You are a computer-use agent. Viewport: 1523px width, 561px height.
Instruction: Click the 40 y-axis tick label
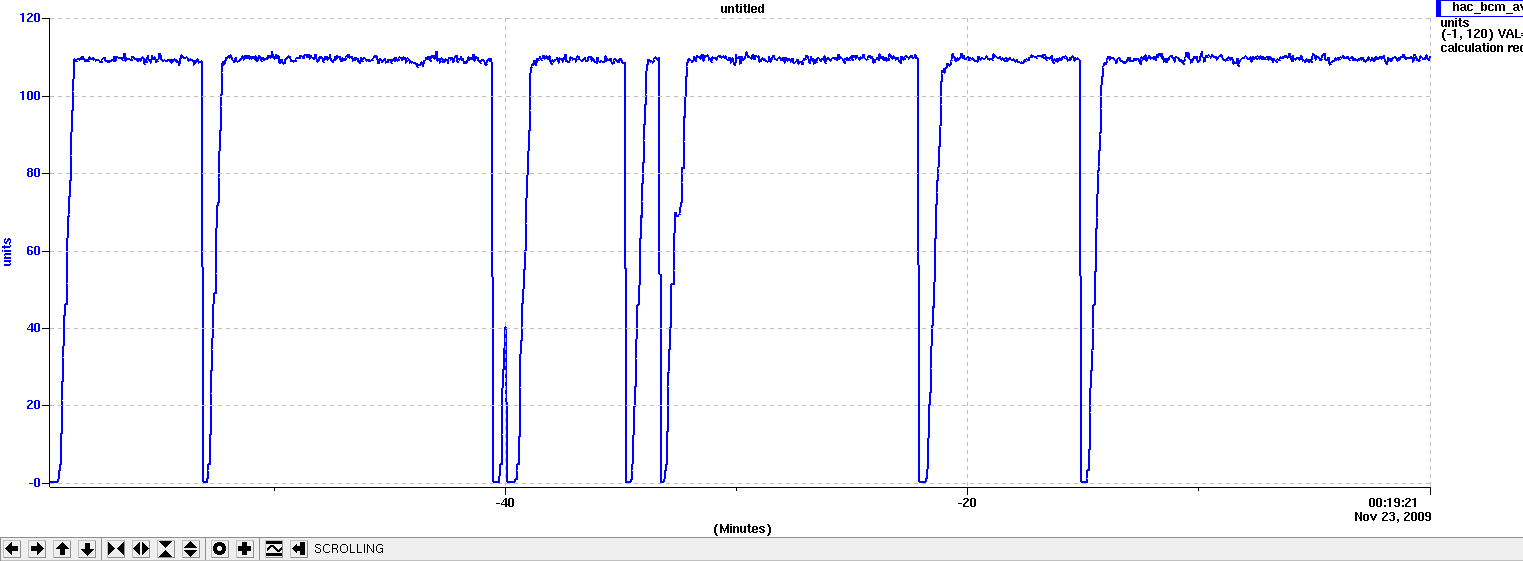(34, 328)
